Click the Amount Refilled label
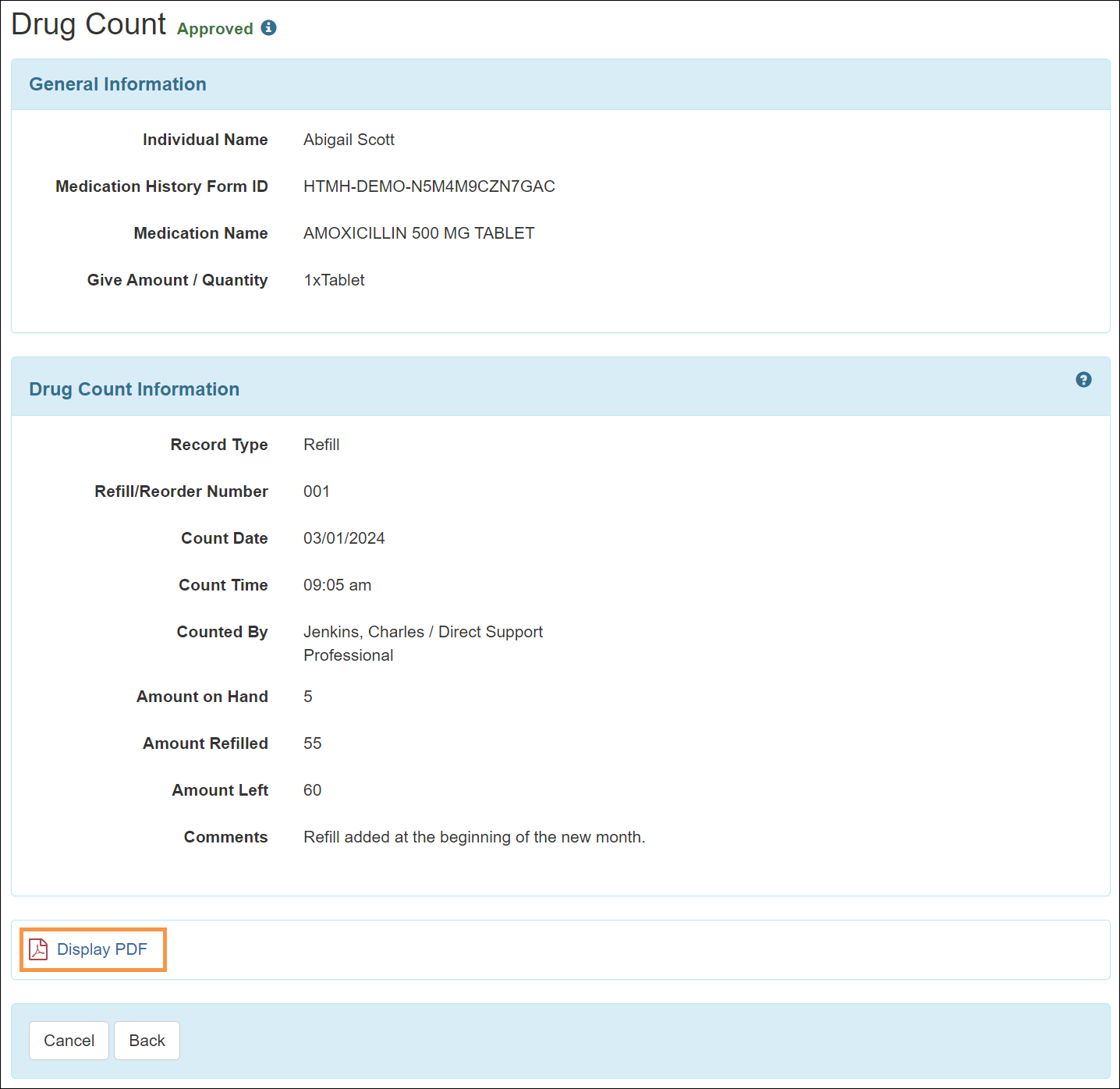The height and width of the screenshot is (1089, 1120). click(205, 743)
